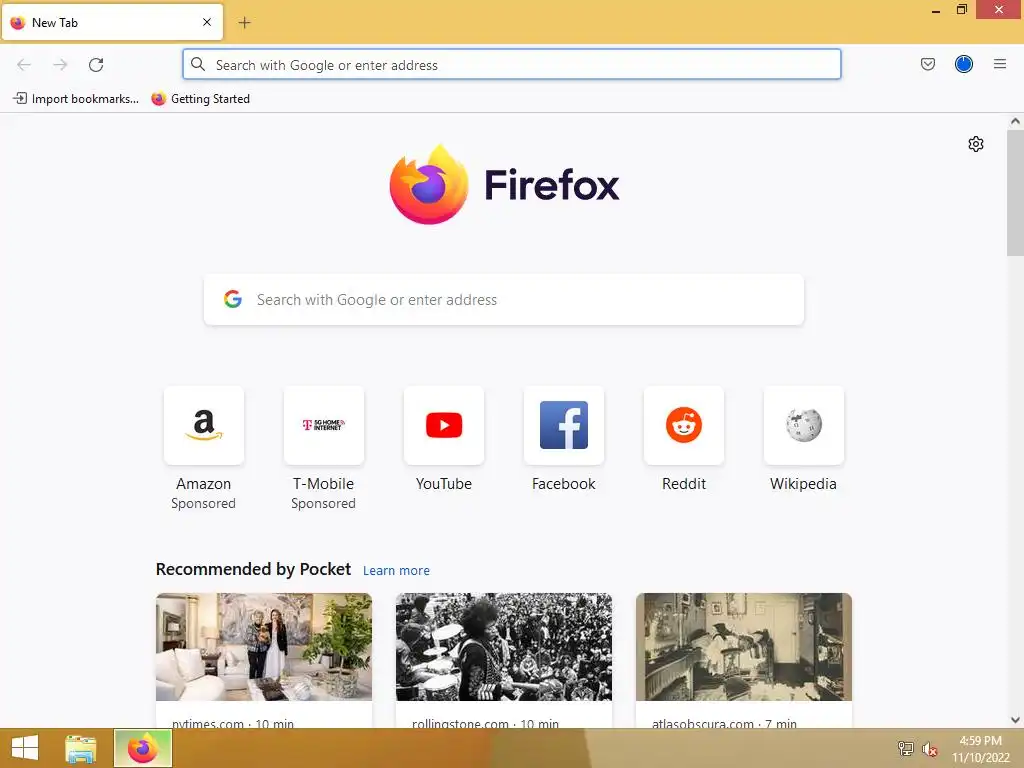Open the hamburger application menu
The width and height of the screenshot is (1024, 768).
[x=999, y=64]
